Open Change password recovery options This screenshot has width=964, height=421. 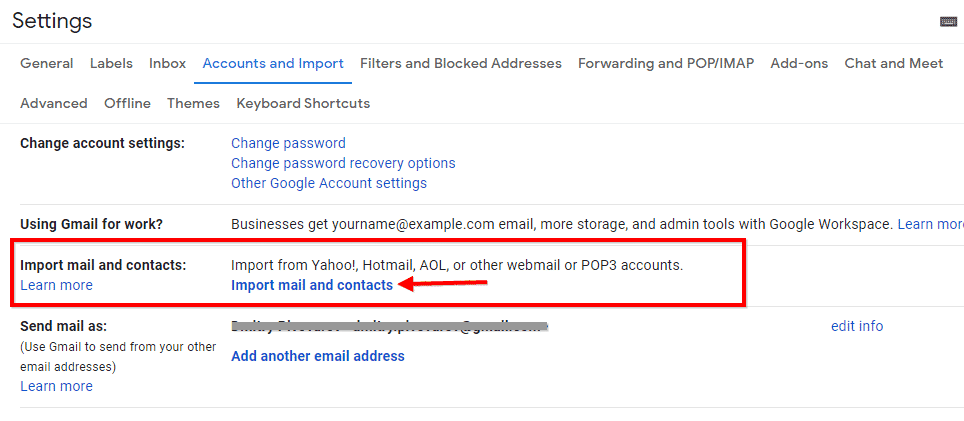343,163
